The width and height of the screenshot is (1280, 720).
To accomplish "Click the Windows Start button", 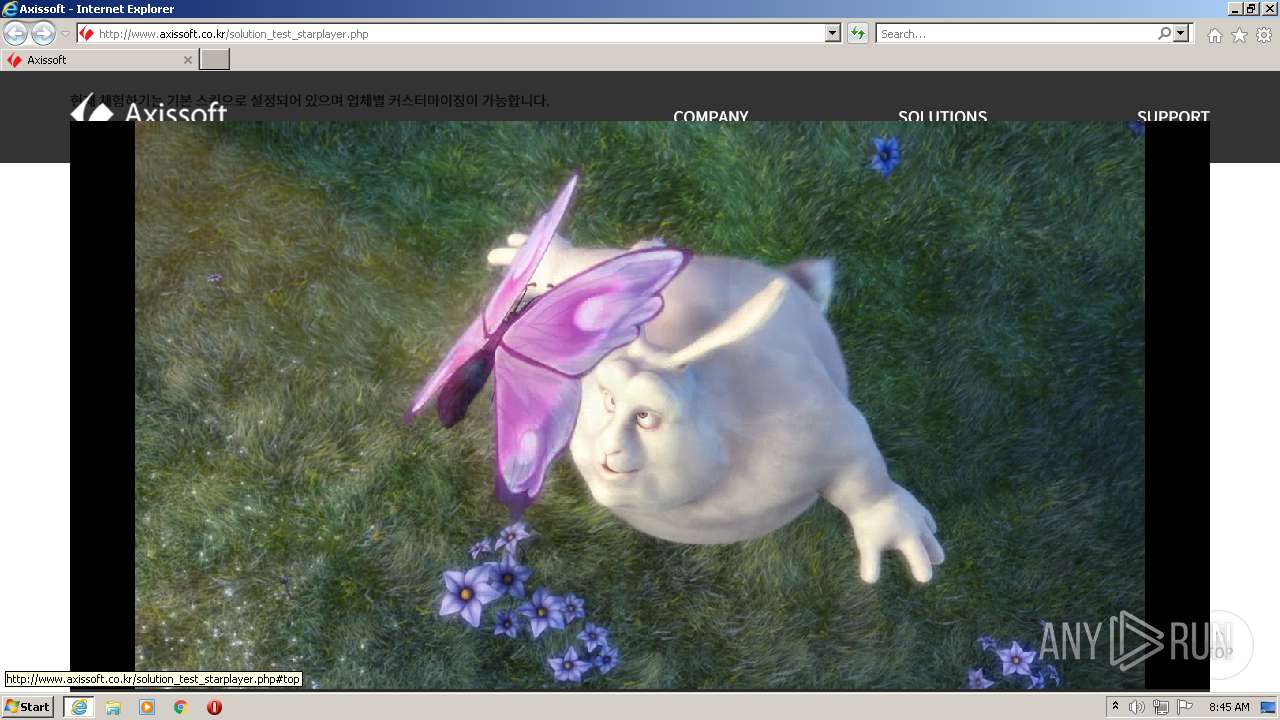I will click(x=28, y=707).
